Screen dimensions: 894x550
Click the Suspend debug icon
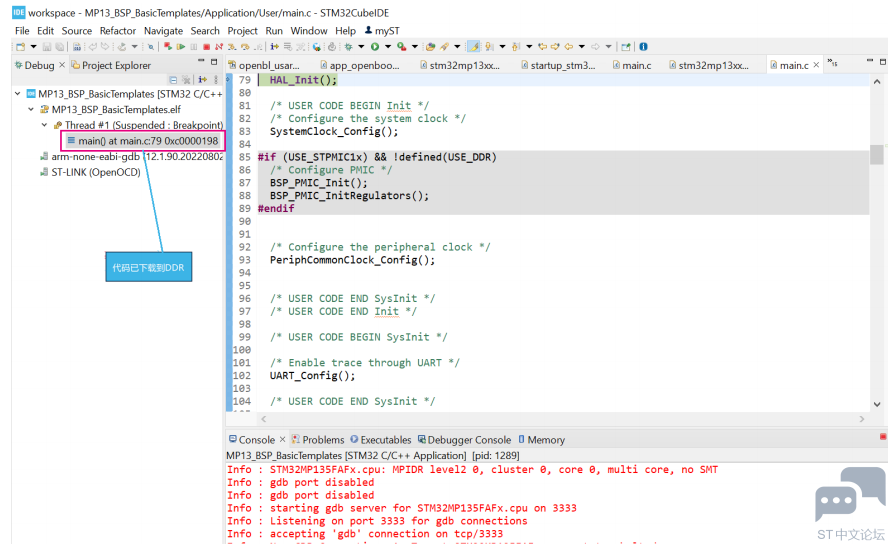[x=194, y=47]
